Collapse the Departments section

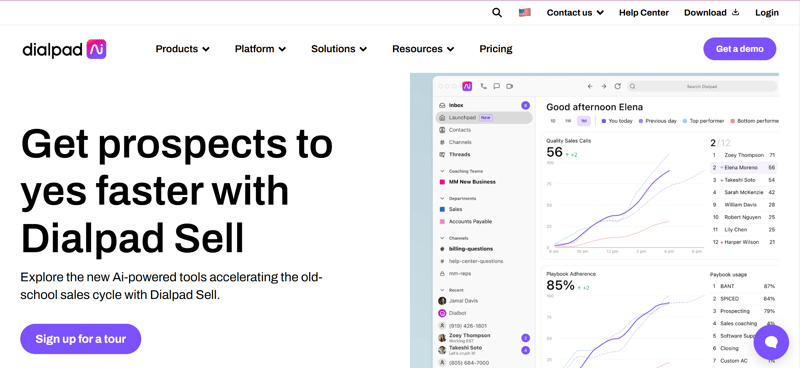click(x=442, y=198)
